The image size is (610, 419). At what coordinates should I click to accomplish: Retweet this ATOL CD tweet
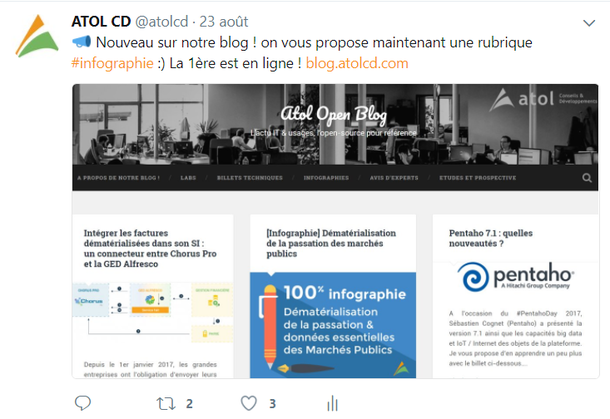point(166,403)
